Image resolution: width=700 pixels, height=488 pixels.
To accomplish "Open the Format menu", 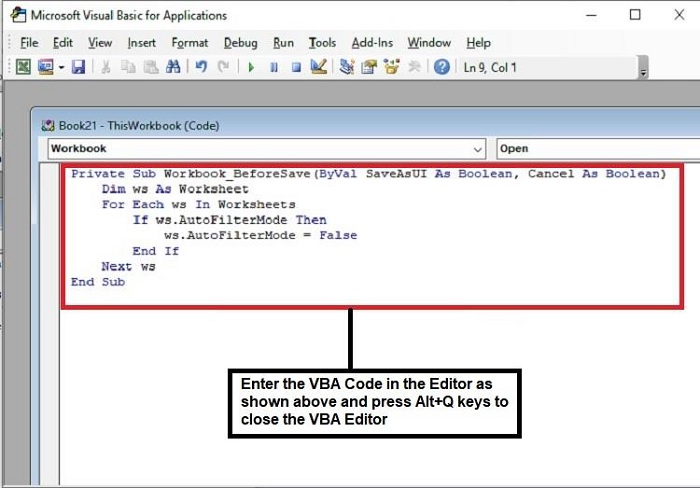I will (190, 43).
